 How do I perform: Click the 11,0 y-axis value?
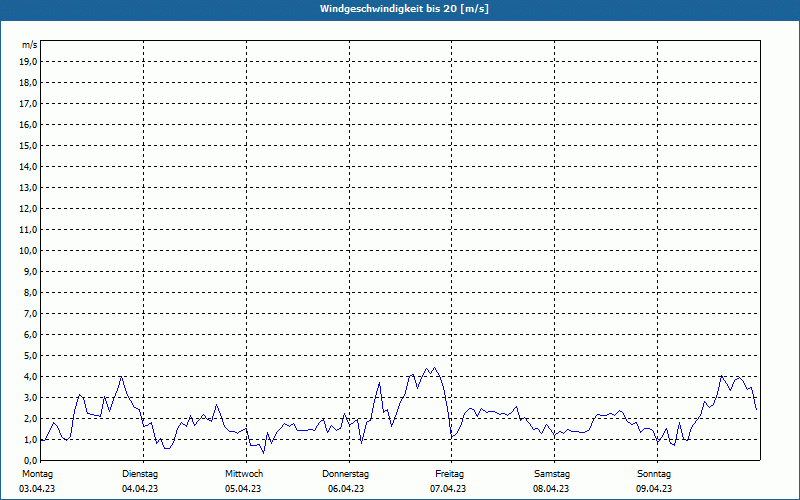click(28, 230)
